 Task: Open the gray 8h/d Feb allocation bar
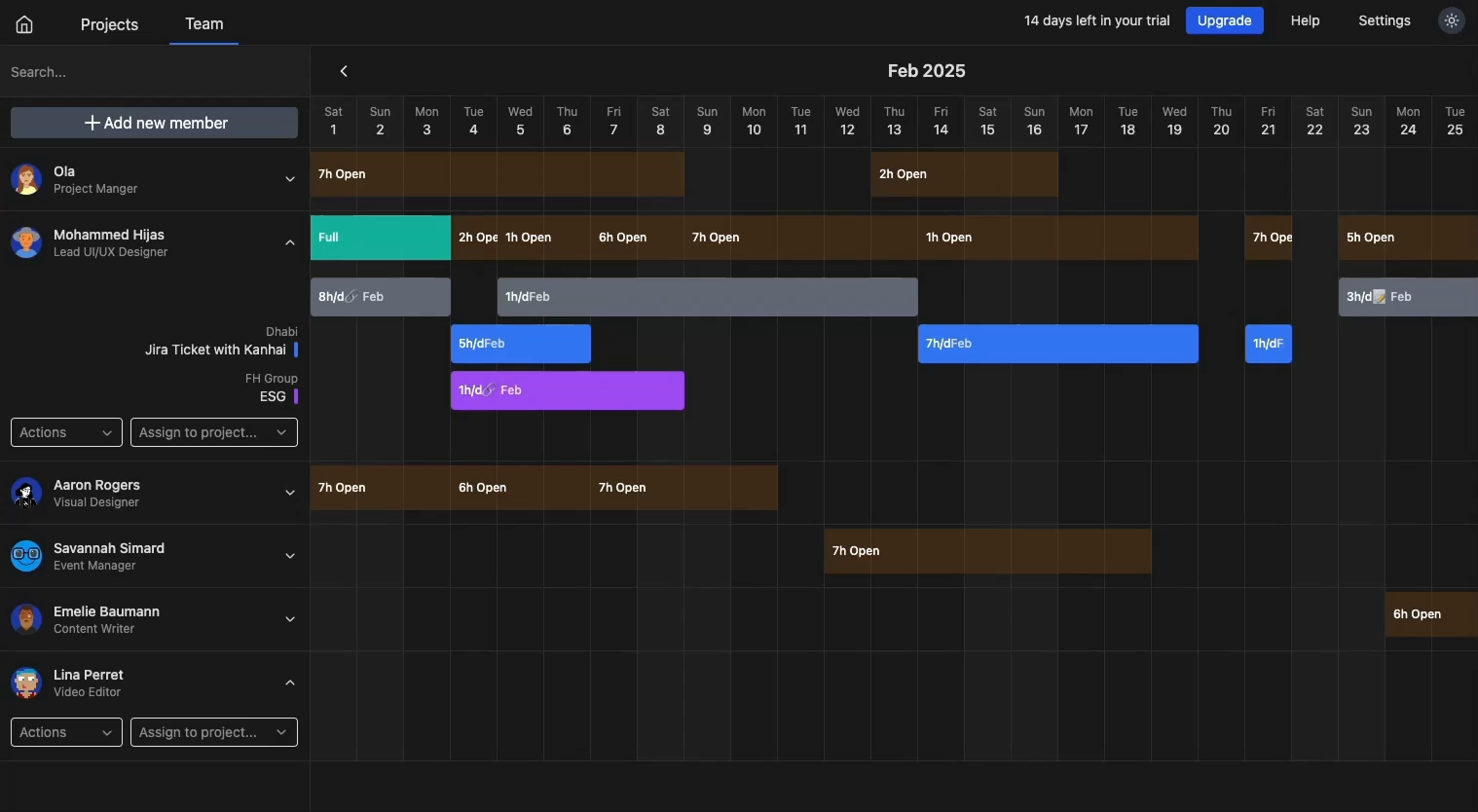point(381,297)
